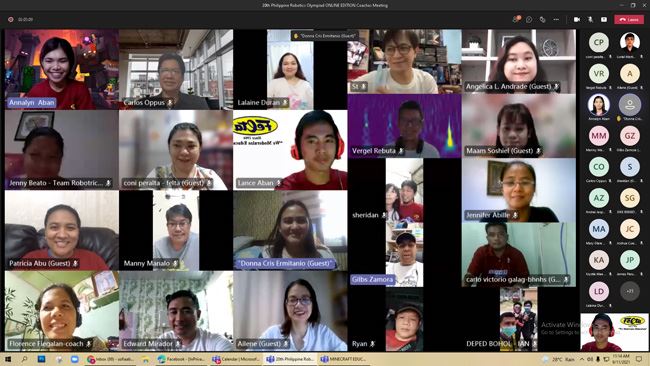Expand the additional participants overflow circle
Viewport: 650px width, 366px height.
point(630,291)
